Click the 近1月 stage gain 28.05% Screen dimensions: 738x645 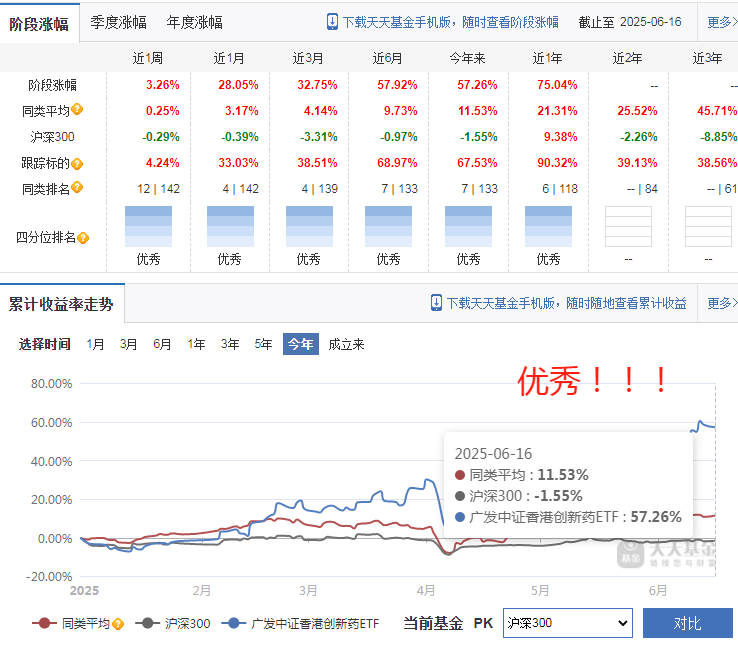[x=238, y=85]
